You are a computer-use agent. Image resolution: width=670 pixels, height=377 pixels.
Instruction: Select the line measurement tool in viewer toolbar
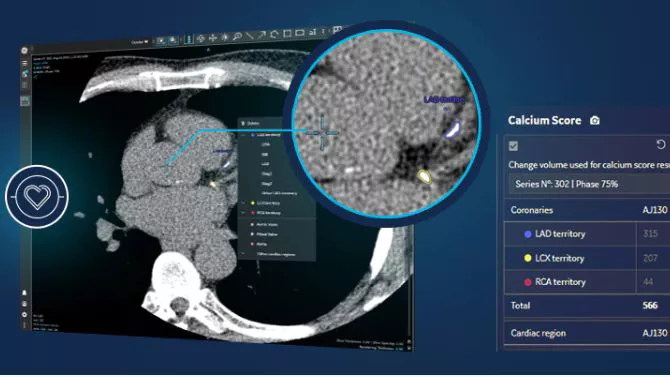tap(249, 36)
